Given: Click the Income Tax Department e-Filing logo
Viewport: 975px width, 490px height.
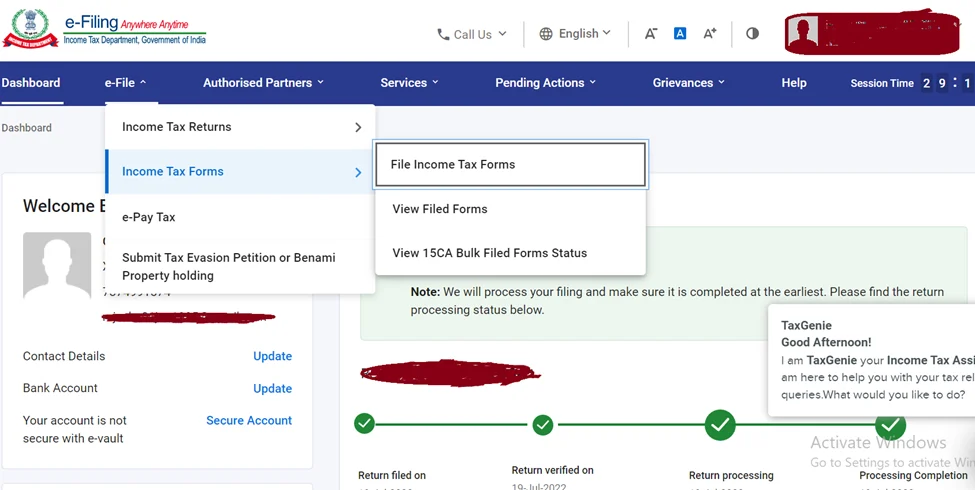Looking at the screenshot, I should click(104, 29).
